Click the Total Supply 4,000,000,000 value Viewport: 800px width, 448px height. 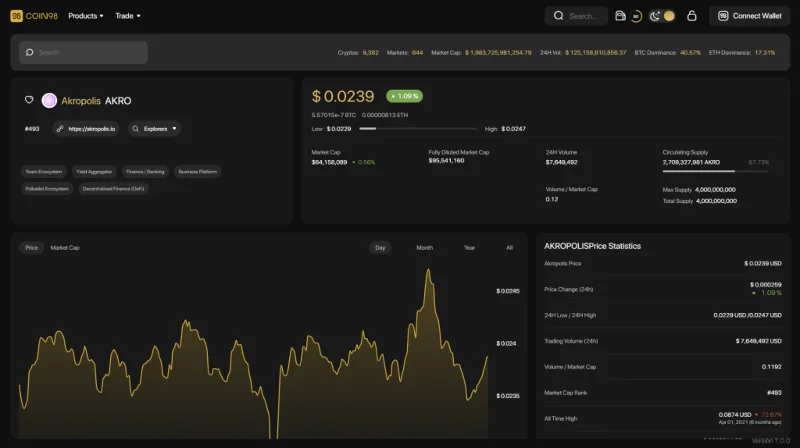716,201
